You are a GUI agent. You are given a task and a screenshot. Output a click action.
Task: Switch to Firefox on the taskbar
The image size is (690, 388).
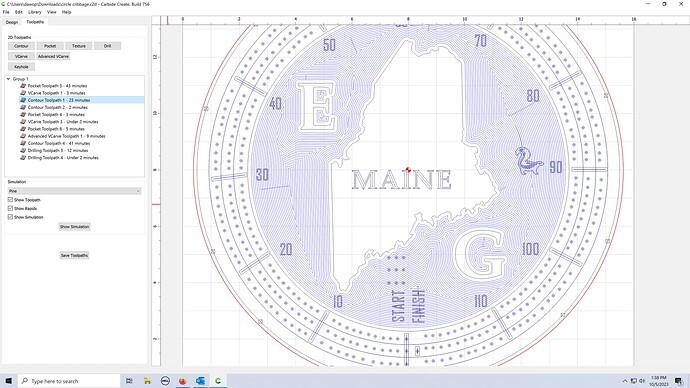(183, 381)
